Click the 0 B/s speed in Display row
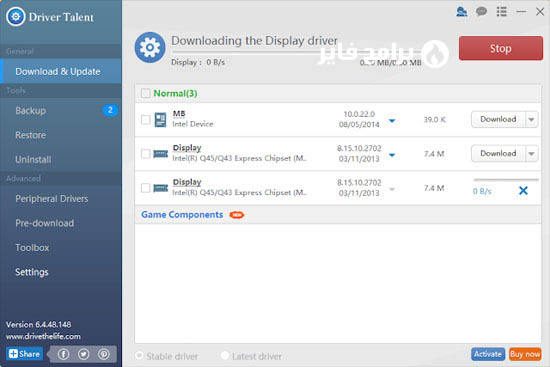This screenshot has height=367, width=550. click(482, 191)
